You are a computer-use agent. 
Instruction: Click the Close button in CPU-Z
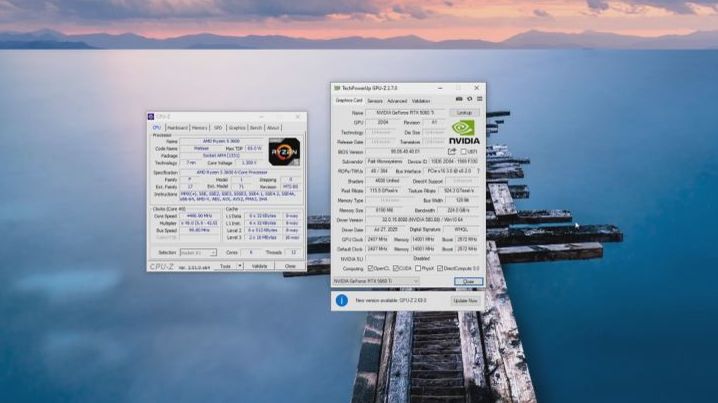click(290, 266)
